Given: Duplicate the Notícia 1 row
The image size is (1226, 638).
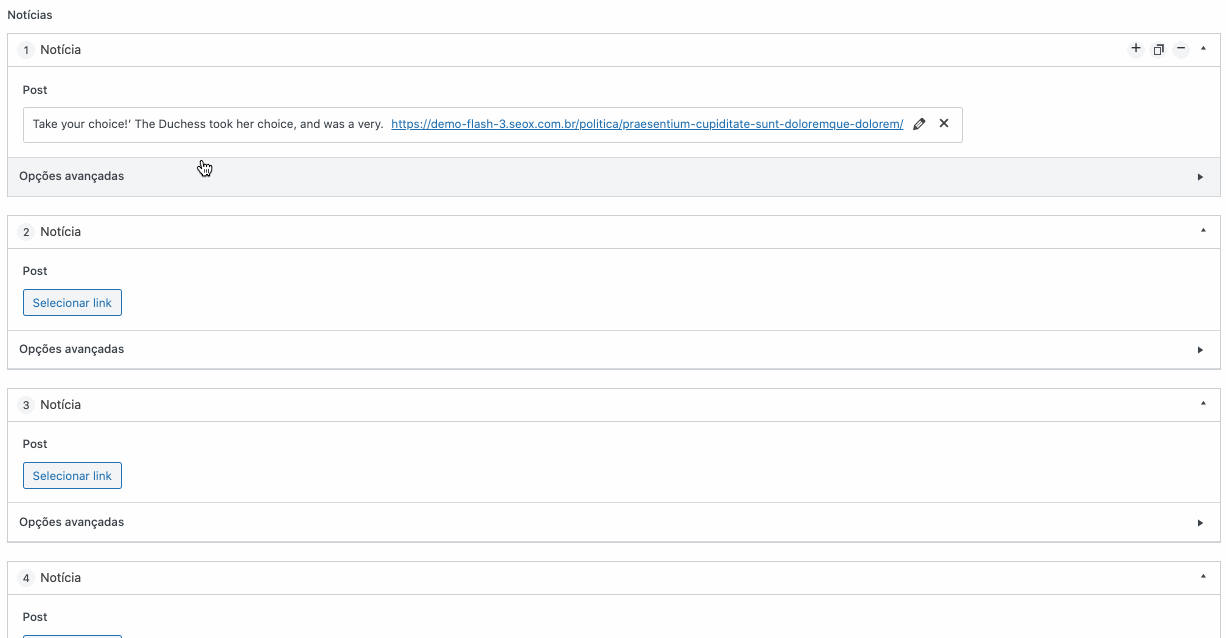Looking at the screenshot, I should pyautogui.click(x=1158, y=49).
